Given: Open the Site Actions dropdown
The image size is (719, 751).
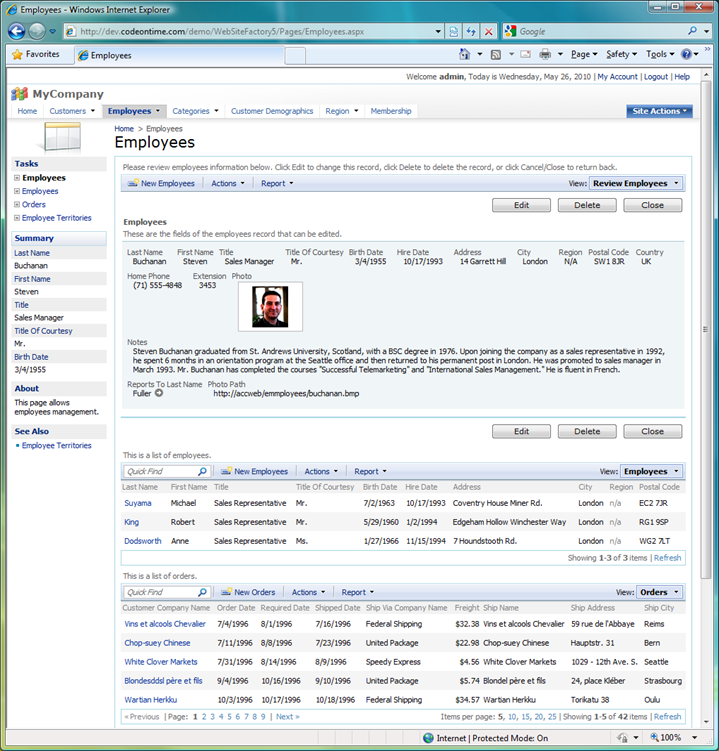Looking at the screenshot, I should (x=660, y=111).
